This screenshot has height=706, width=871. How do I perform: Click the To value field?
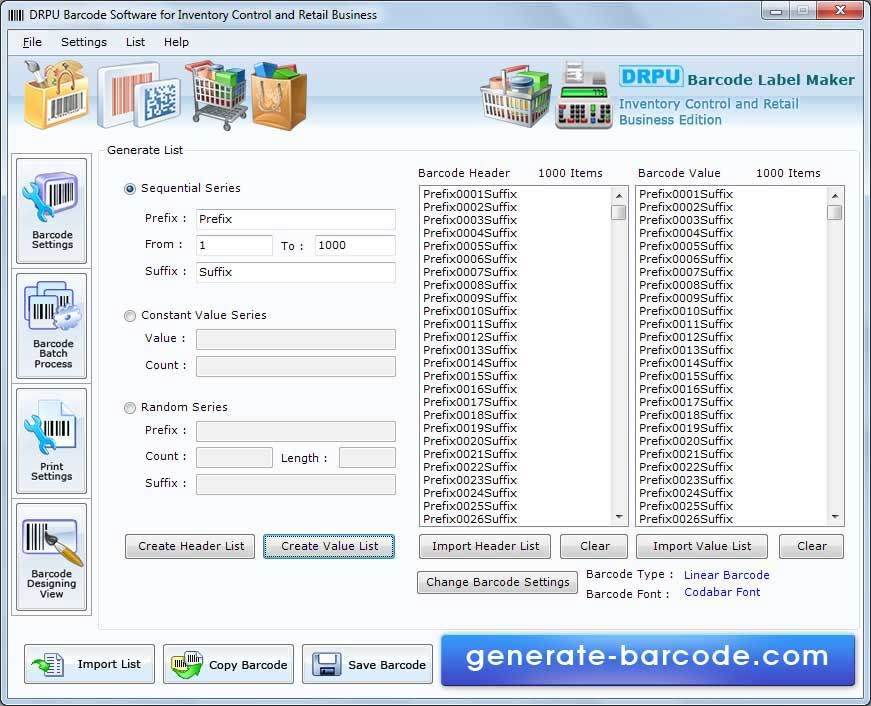355,245
